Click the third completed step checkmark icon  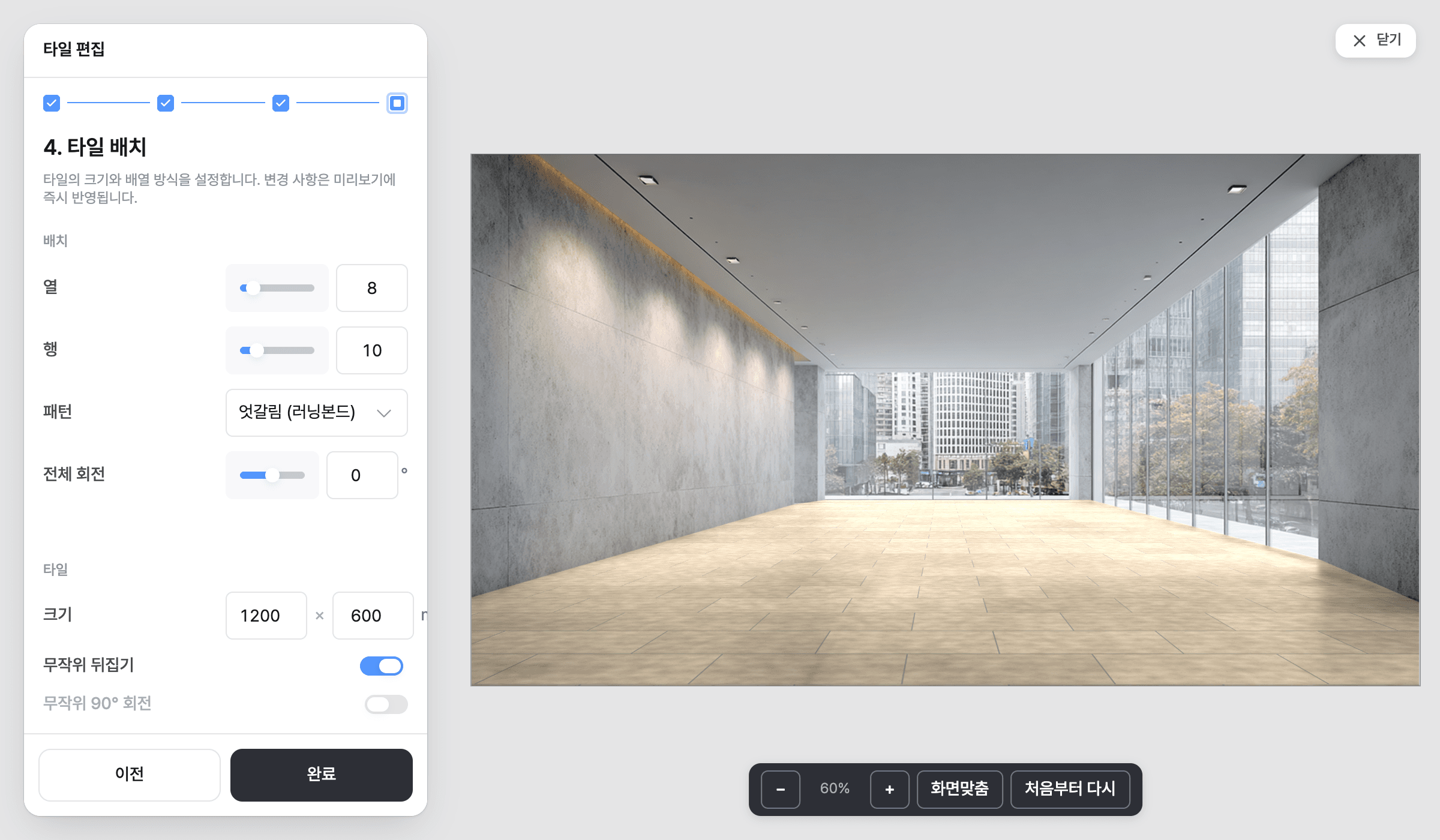point(281,103)
